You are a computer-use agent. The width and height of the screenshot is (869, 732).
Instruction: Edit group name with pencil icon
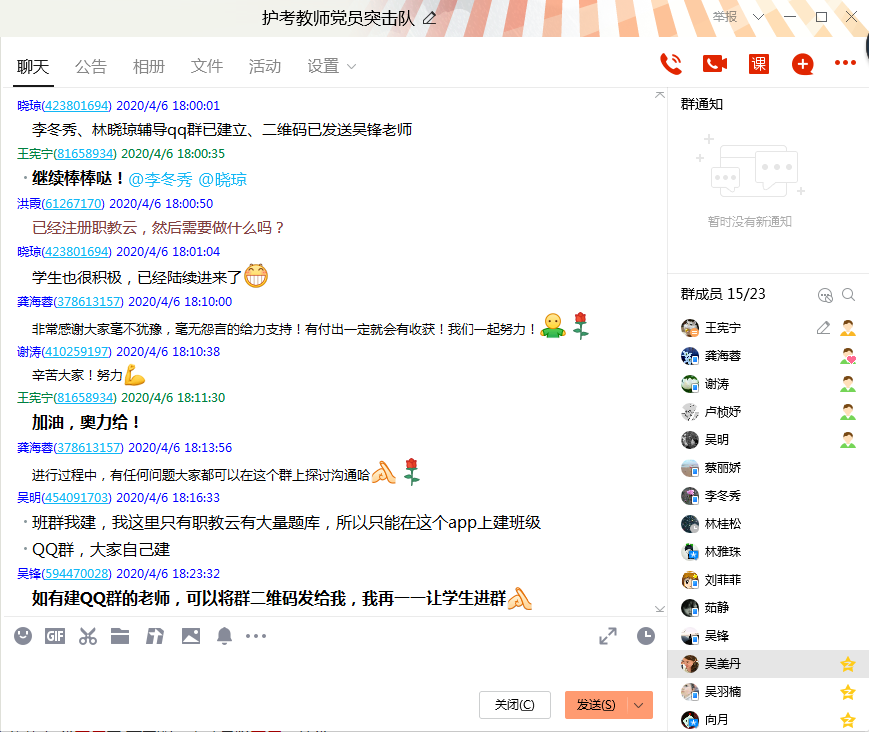(430, 18)
